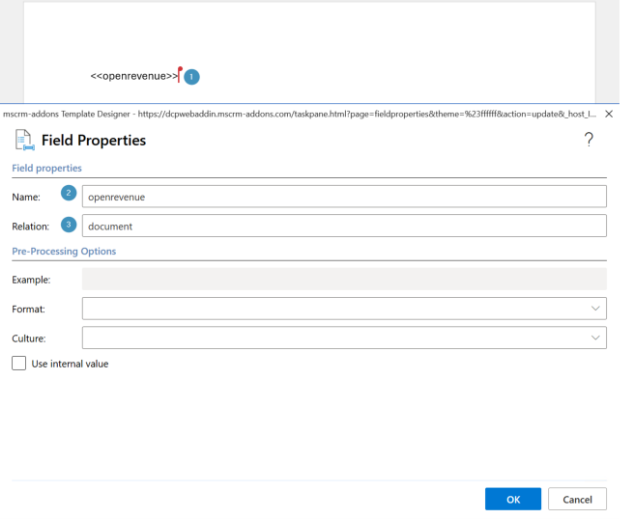Click the numbered badge 1 beside openrevenue
Viewport: 621px width, 519px height.
(192, 76)
